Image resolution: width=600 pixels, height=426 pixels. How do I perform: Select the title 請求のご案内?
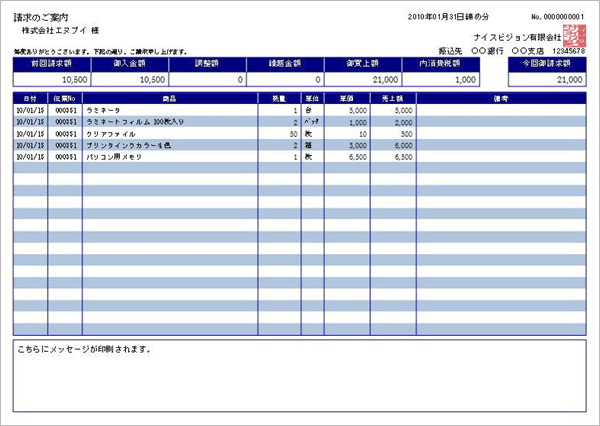tap(41, 18)
